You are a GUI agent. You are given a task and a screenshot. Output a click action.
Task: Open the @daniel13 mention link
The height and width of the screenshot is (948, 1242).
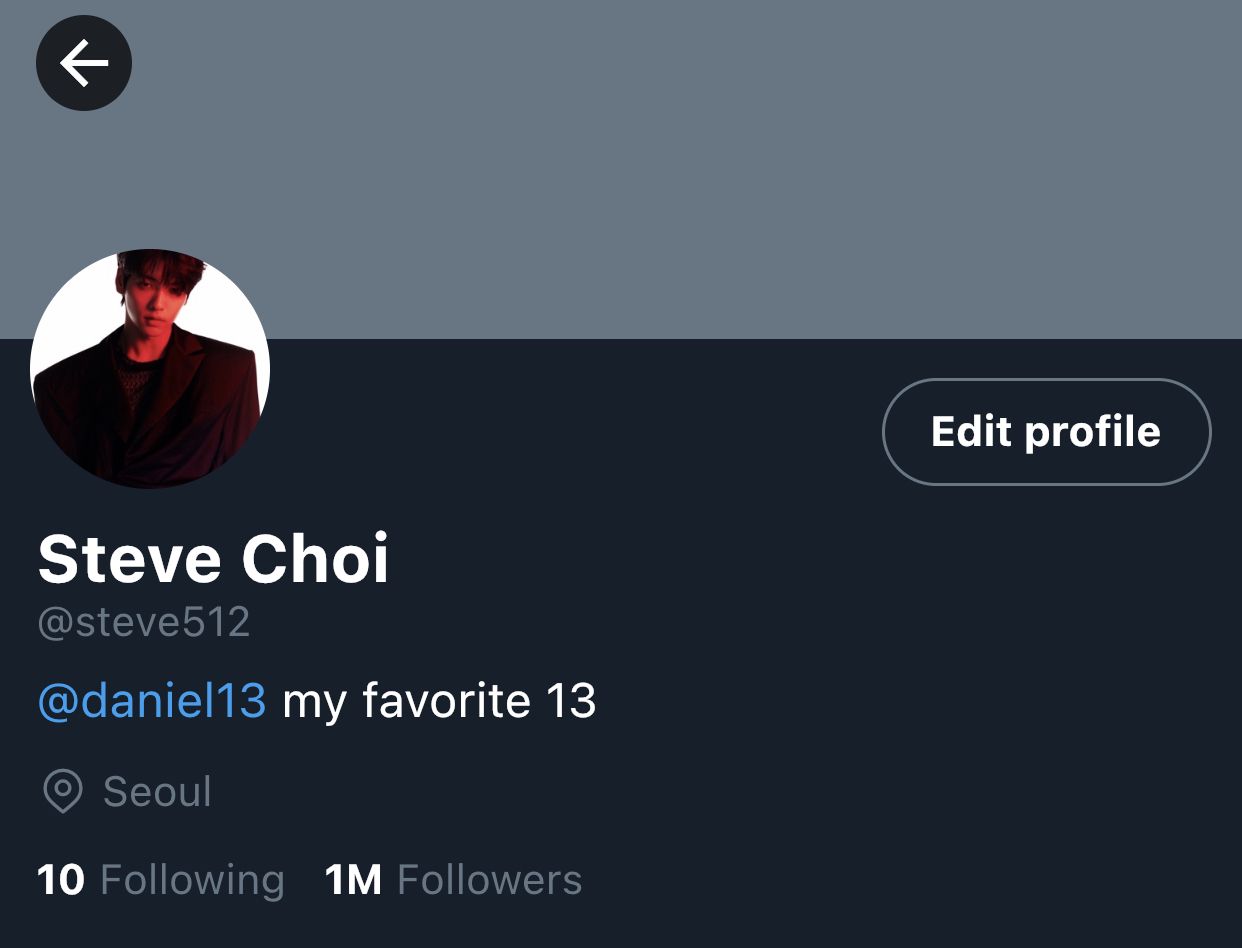click(x=152, y=701)
